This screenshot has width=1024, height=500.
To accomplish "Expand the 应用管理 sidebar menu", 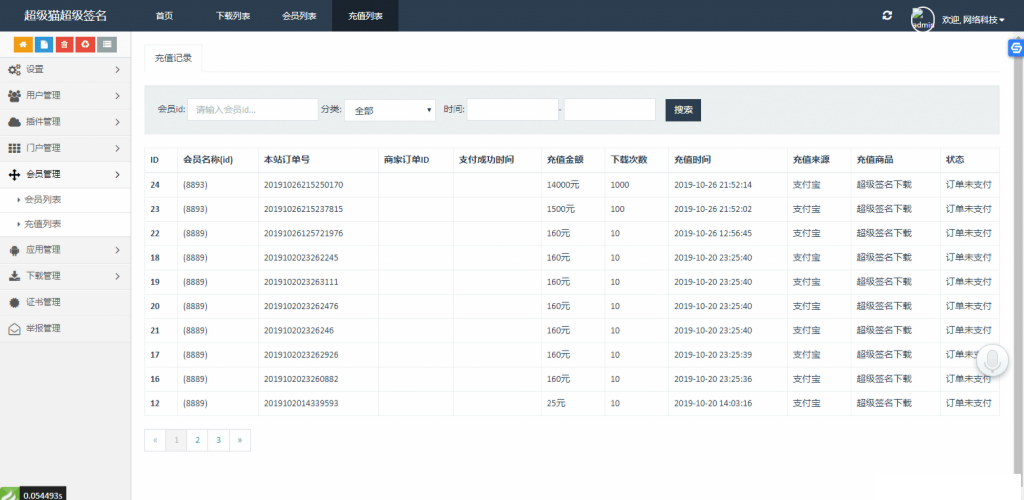I will (65, 250).
